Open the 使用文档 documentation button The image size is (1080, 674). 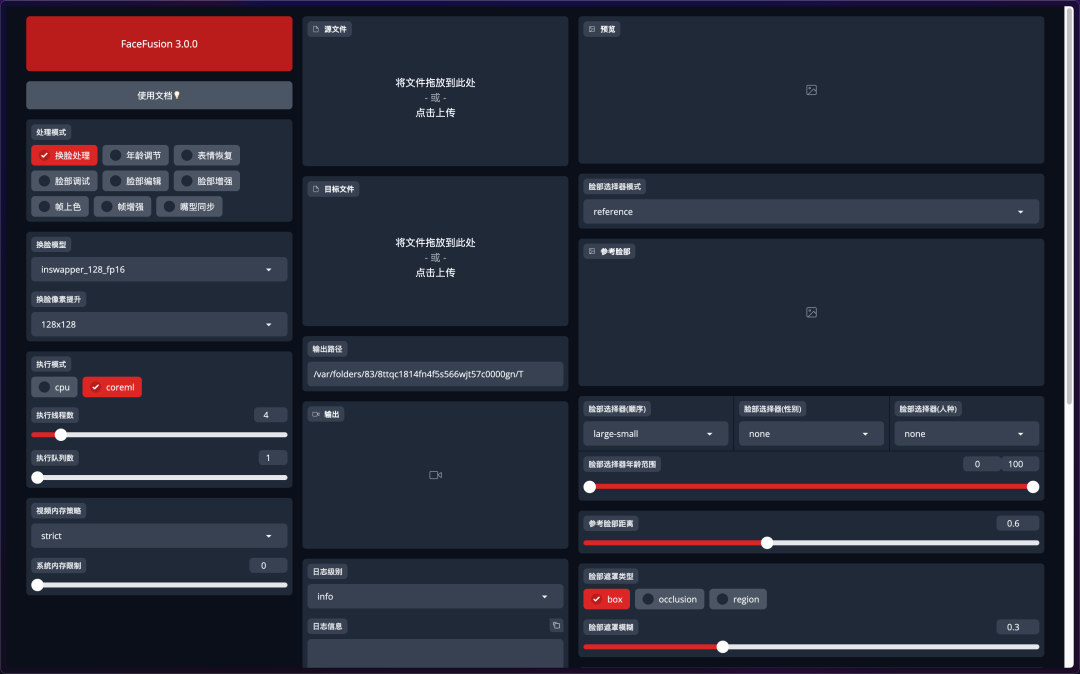coord(159,95)
